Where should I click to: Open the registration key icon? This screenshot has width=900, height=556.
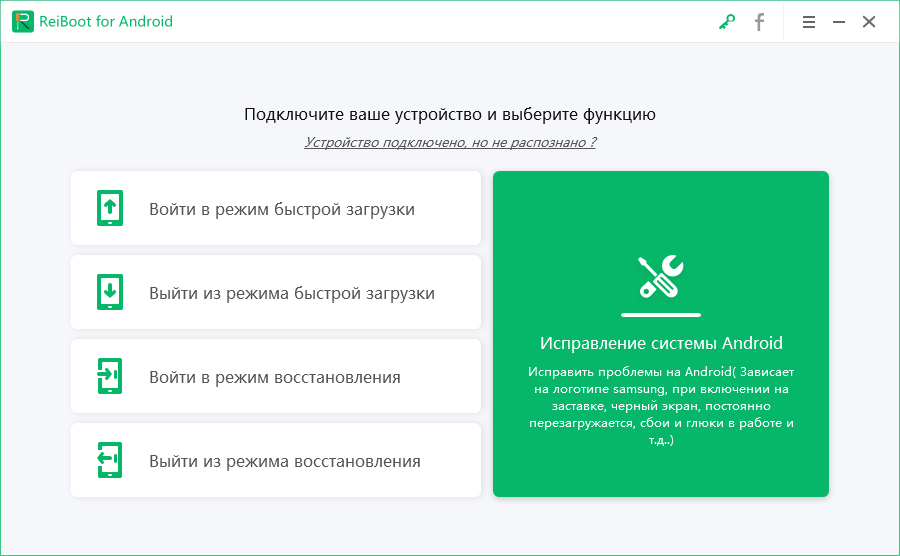(x=727, y=22)
